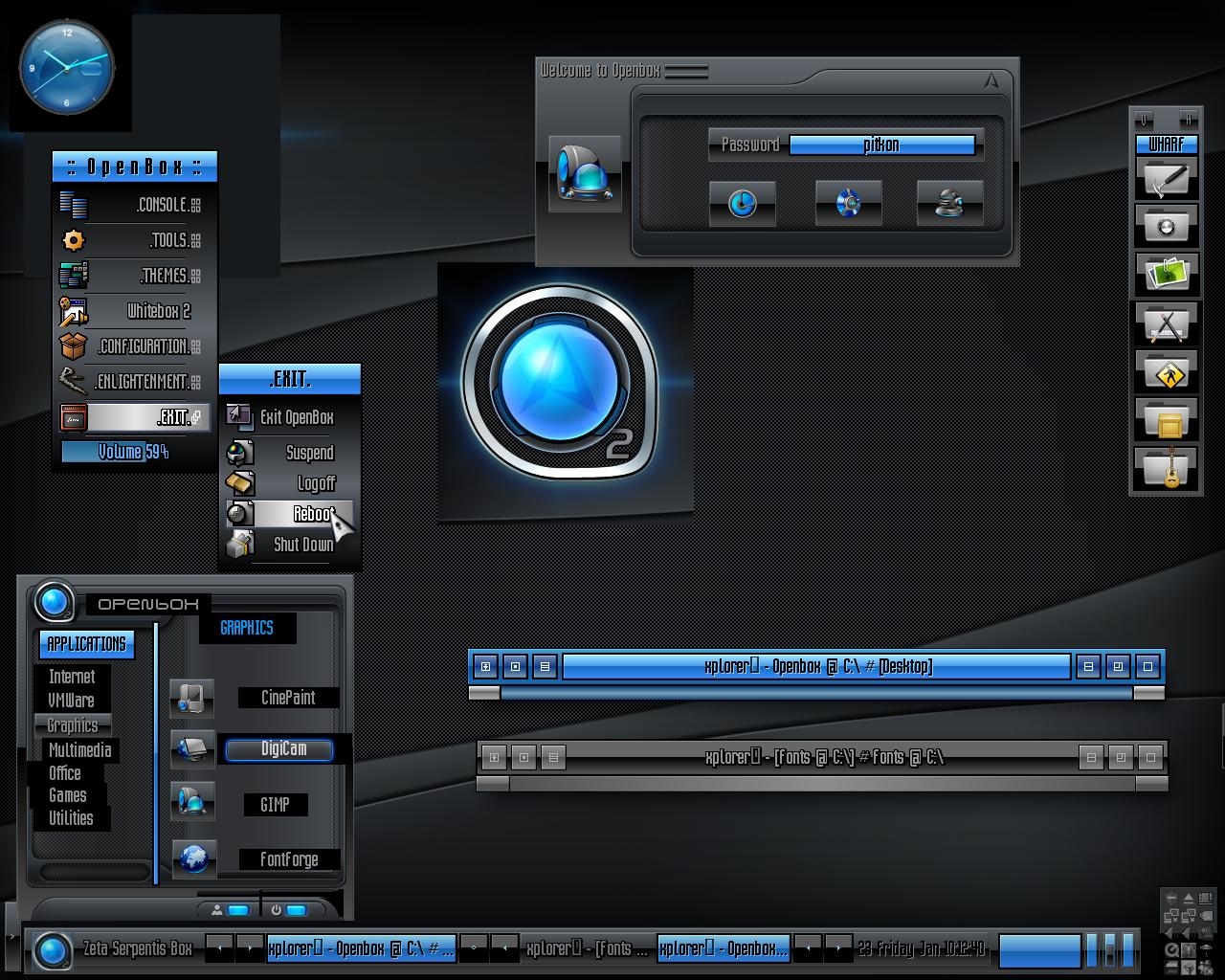Viewport: 1225px width, 980px height.
Task: Click the Password input field
Action: click(x=882, y=145)
